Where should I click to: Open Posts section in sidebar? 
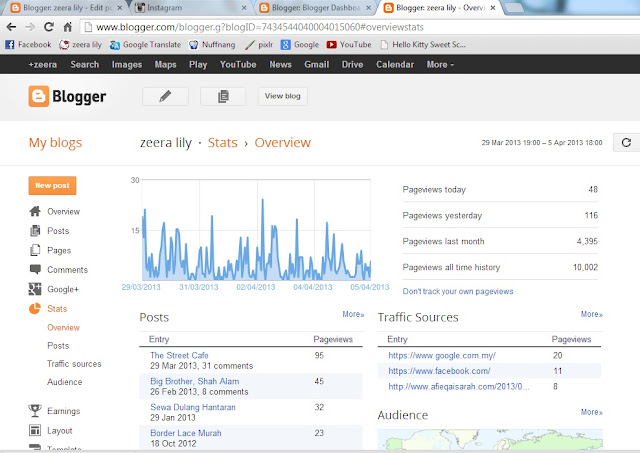[49, 231]
